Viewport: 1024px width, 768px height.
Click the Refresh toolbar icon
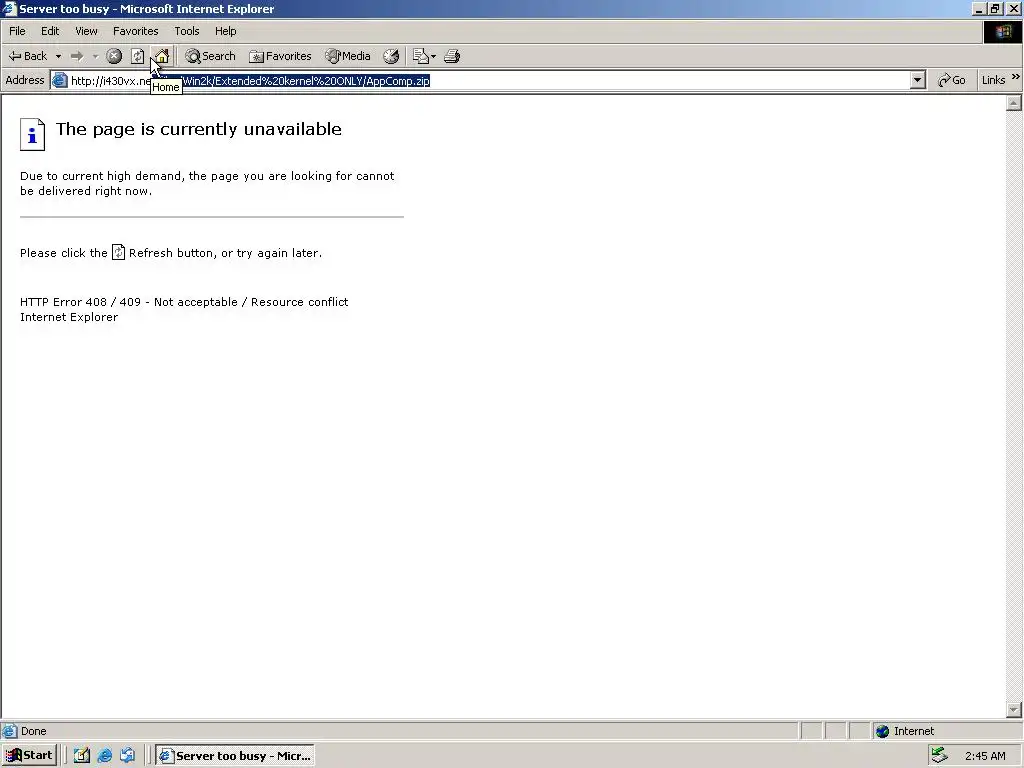point(137,56)
